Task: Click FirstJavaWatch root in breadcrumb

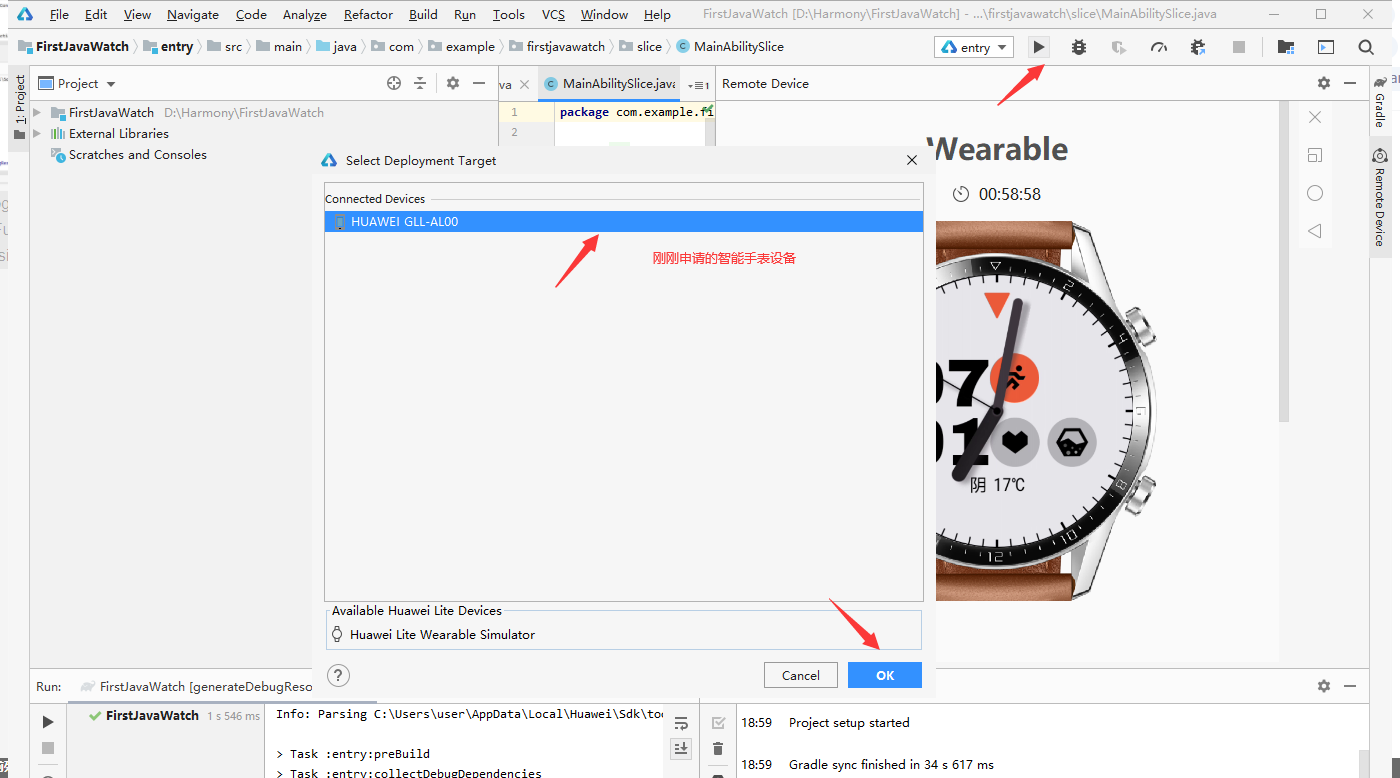Action: click(74, 47)
